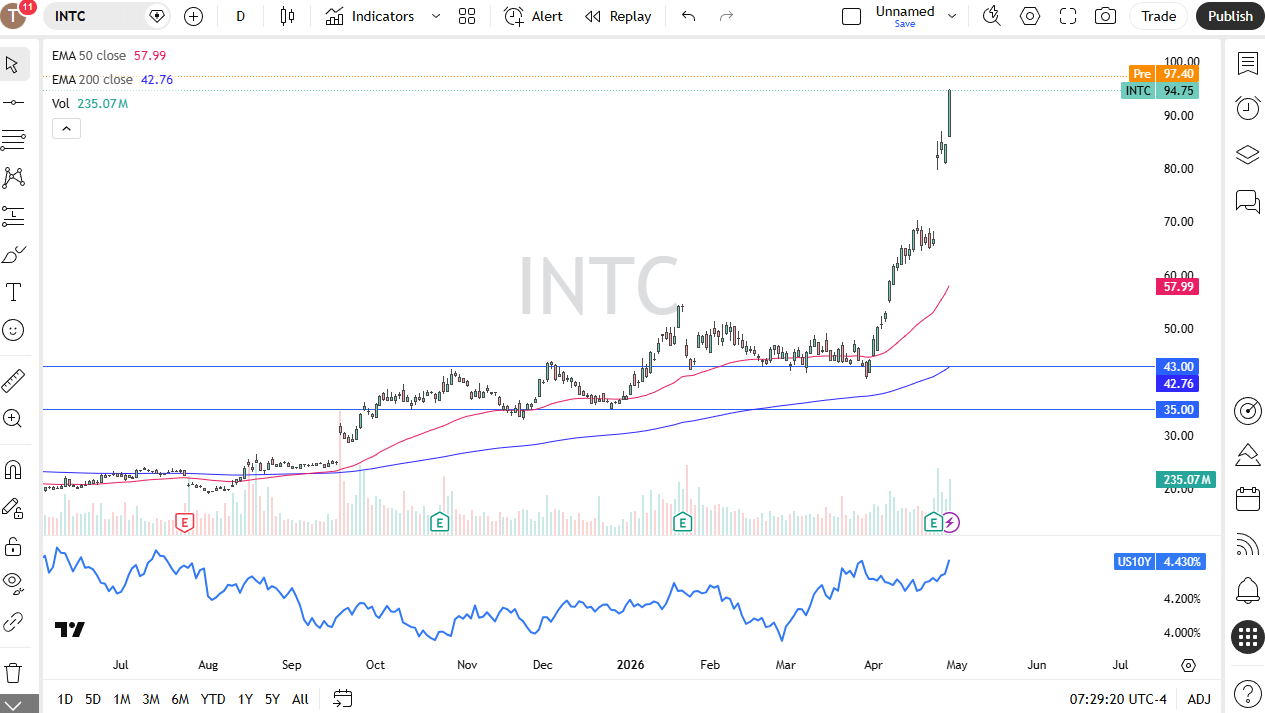1265x713 pixels.
Task: Change the D time interval
Action: pyautogui.click(x=241, y=16)
